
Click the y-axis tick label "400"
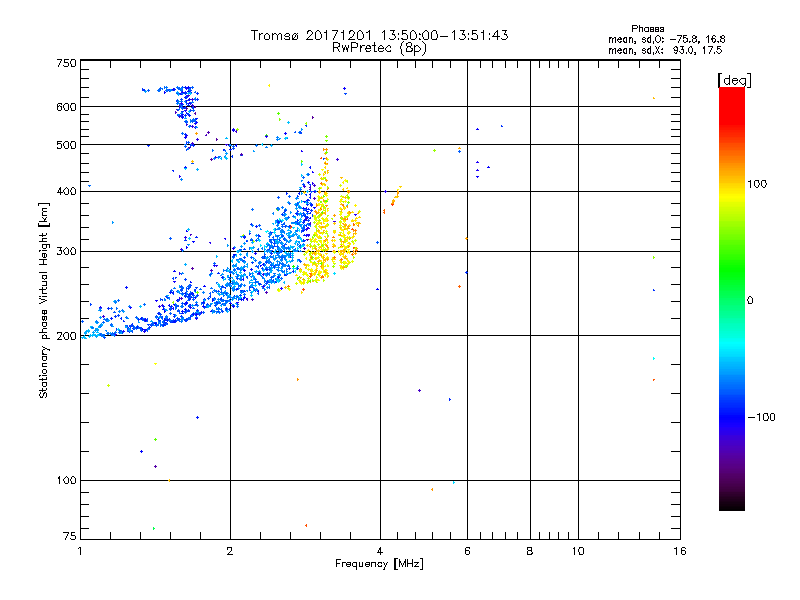tap(66, 191)
